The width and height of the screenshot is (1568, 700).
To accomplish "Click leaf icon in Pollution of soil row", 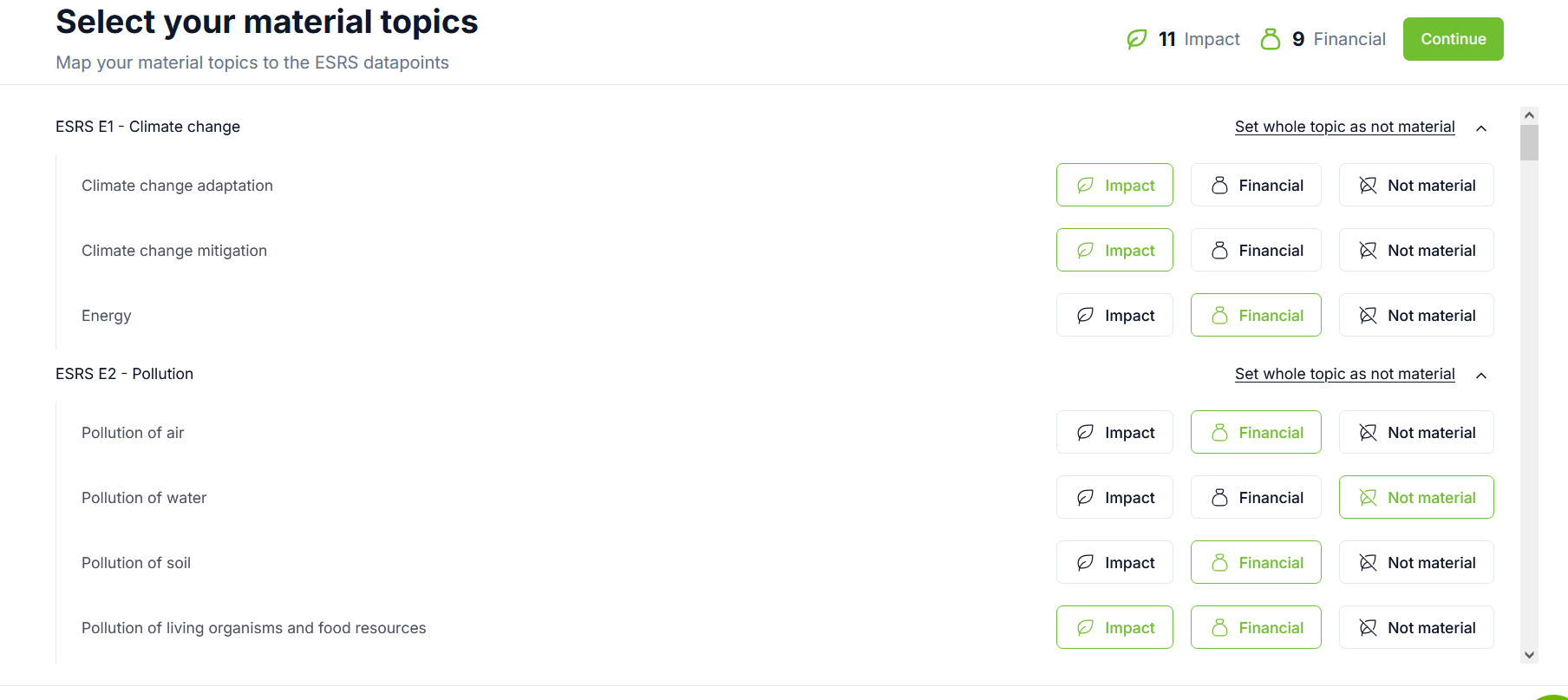I will tap(1085, 563).
